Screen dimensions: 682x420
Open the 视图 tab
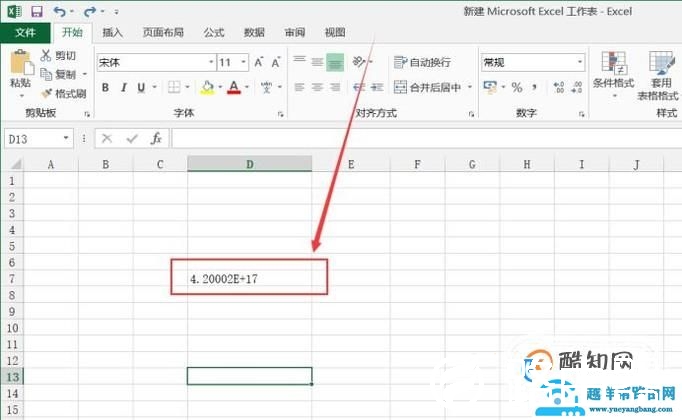(335, 33)
